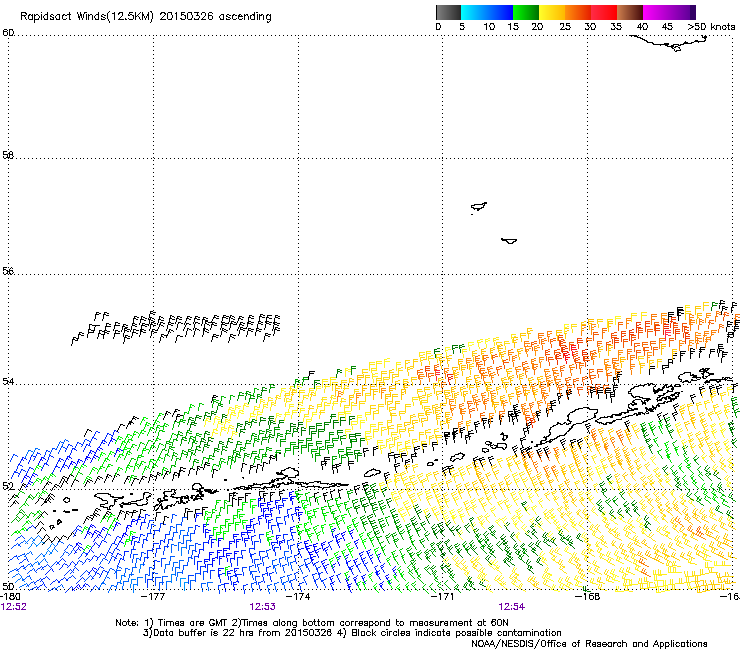Click the legend tick label '15'
Screen dimensions: 740x650
tap(513, 27)
